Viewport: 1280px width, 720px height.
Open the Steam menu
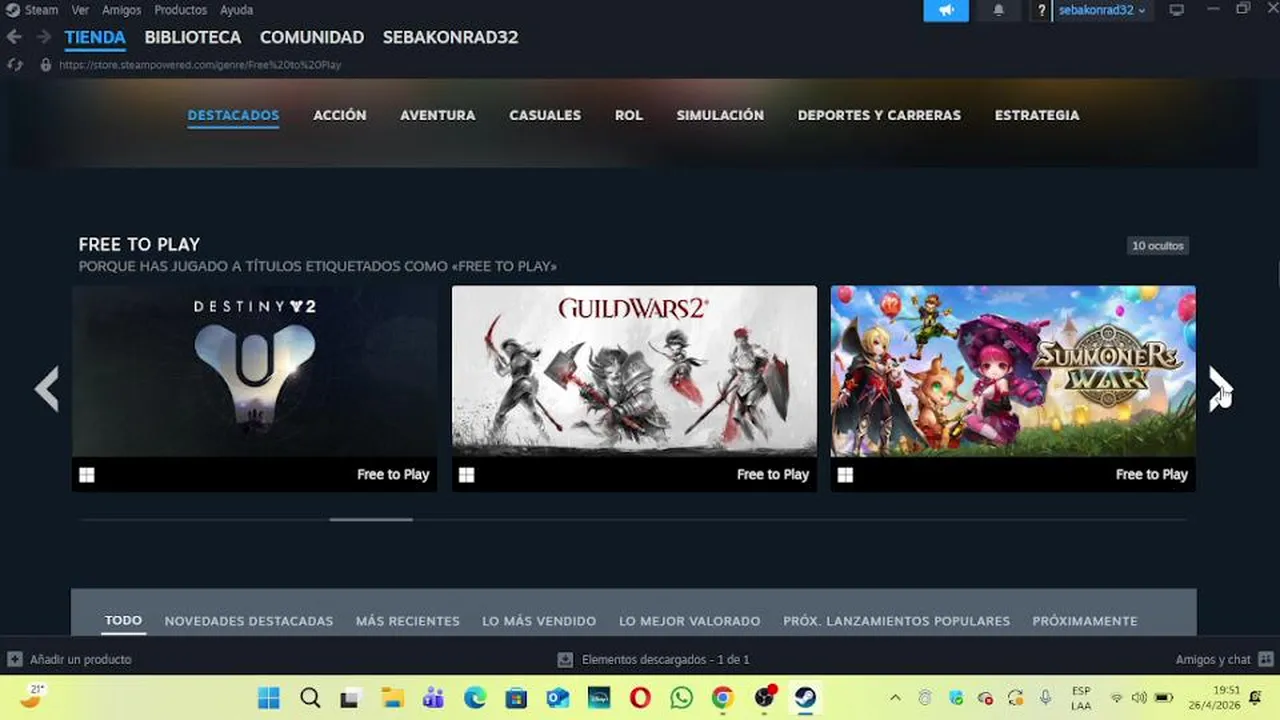point(33,10)
